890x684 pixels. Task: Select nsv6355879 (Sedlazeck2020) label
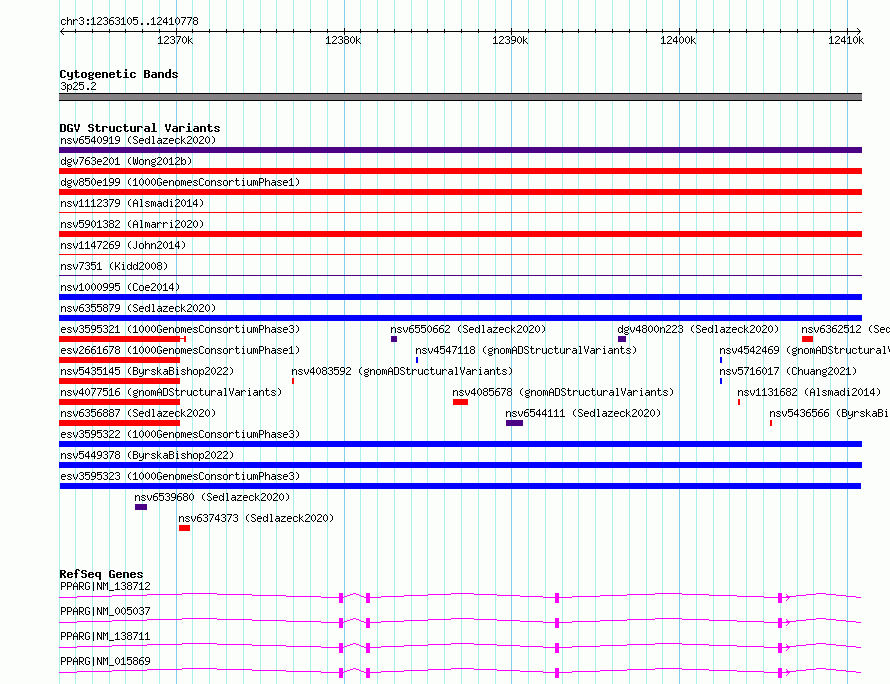coord(138,308)
